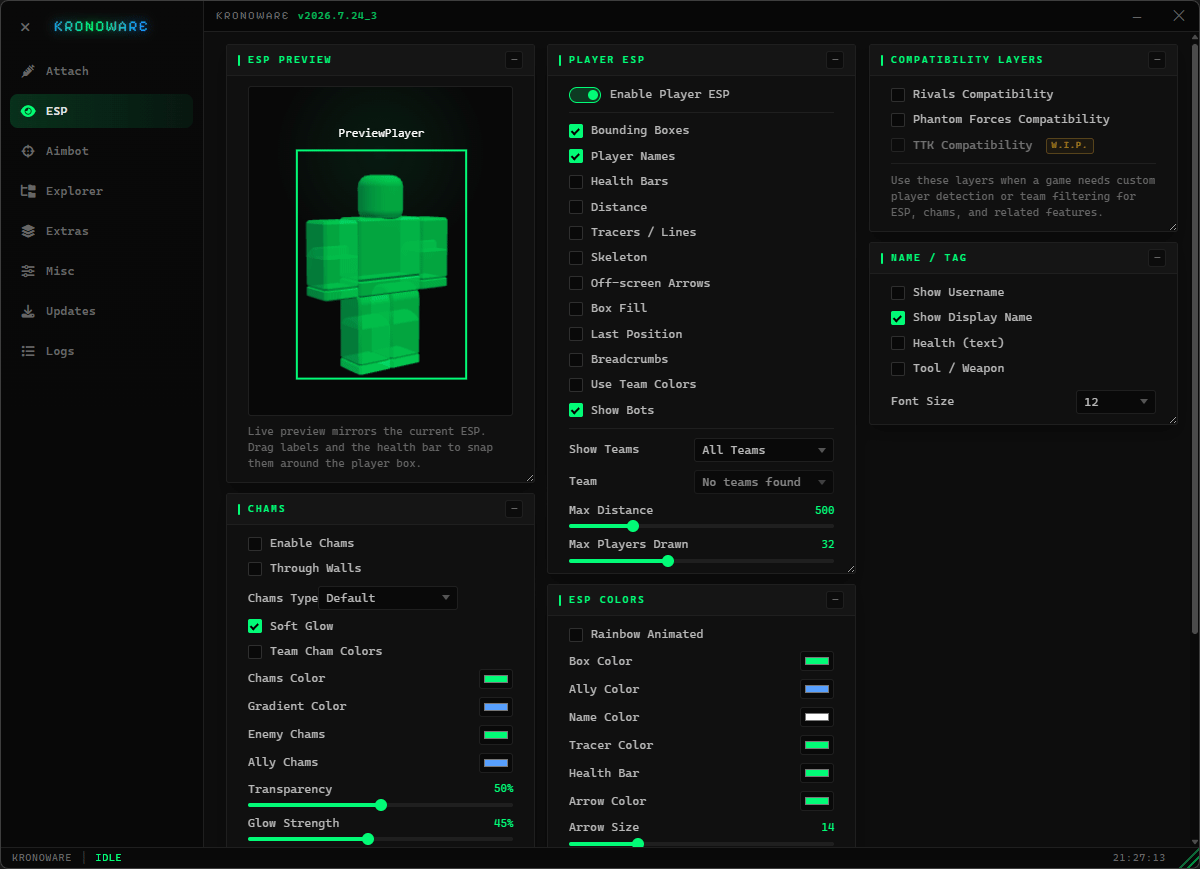
Task: Open the Arrow Color swatch
Action: pyautogui.click(x=817, y=801)
